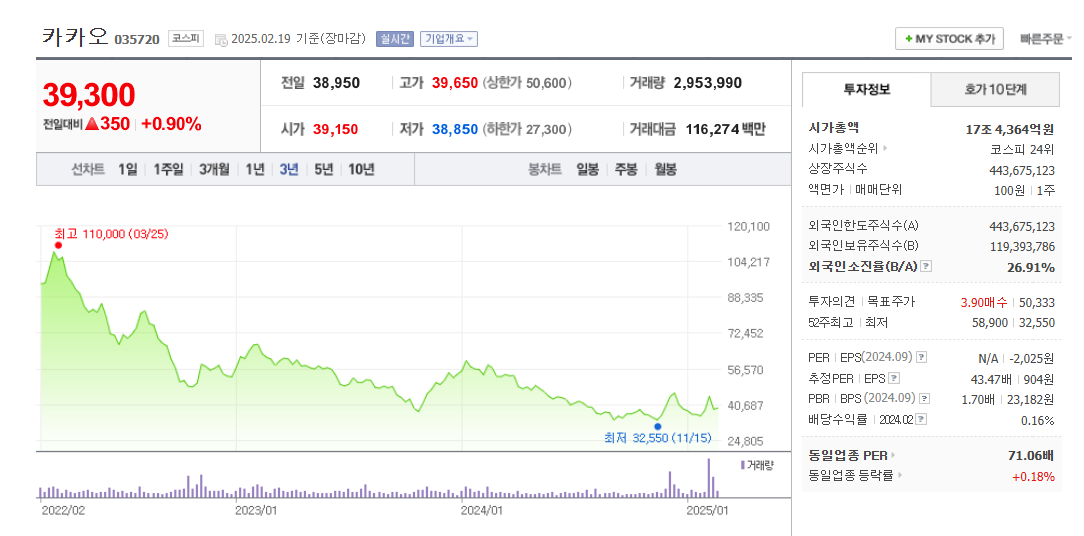
Task: Click the 배당수익률 0.16% value
Action: pyautogui.click(x=1037, y=421)
